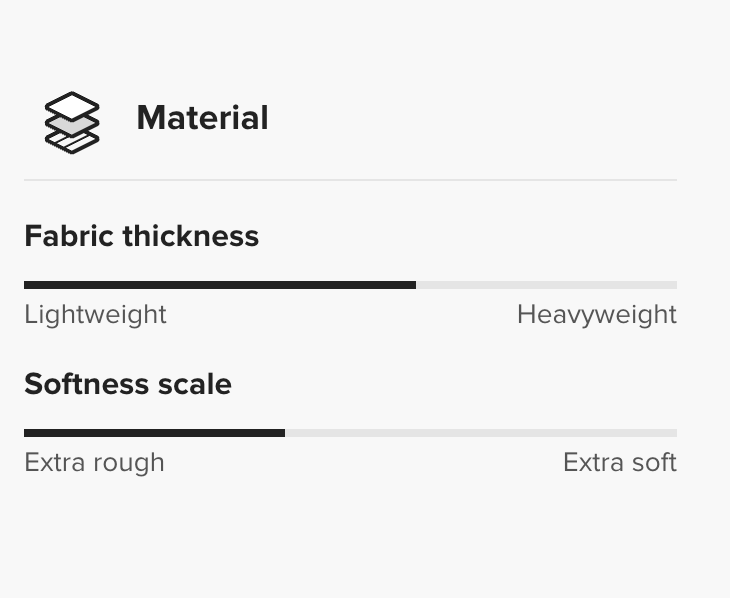This screenshot has width=730, height=598.
Task: Click the far left start of the Softness scale bar
Action: (26, 433)
